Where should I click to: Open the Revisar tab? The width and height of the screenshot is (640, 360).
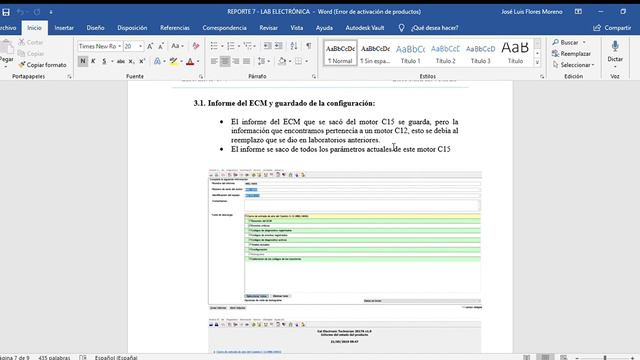point(268,28)
